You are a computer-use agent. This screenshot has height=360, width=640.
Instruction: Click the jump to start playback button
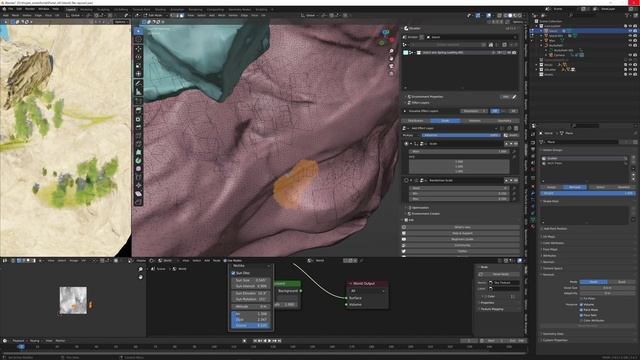tap(255, 340)
